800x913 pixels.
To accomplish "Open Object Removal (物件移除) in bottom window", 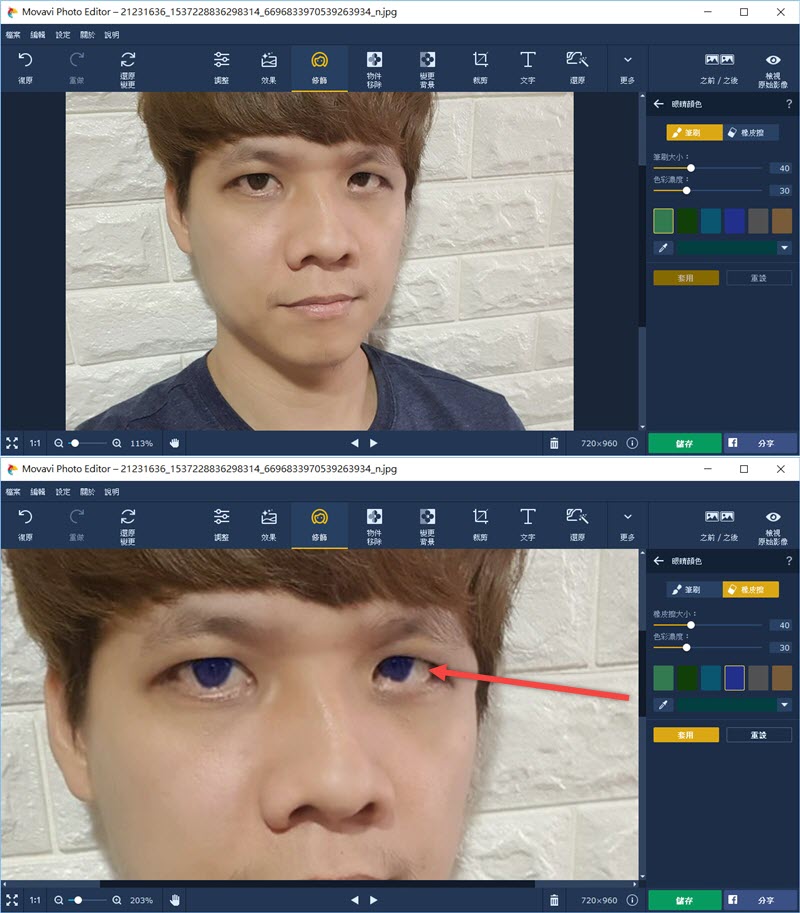I will [x=374, y=526].
